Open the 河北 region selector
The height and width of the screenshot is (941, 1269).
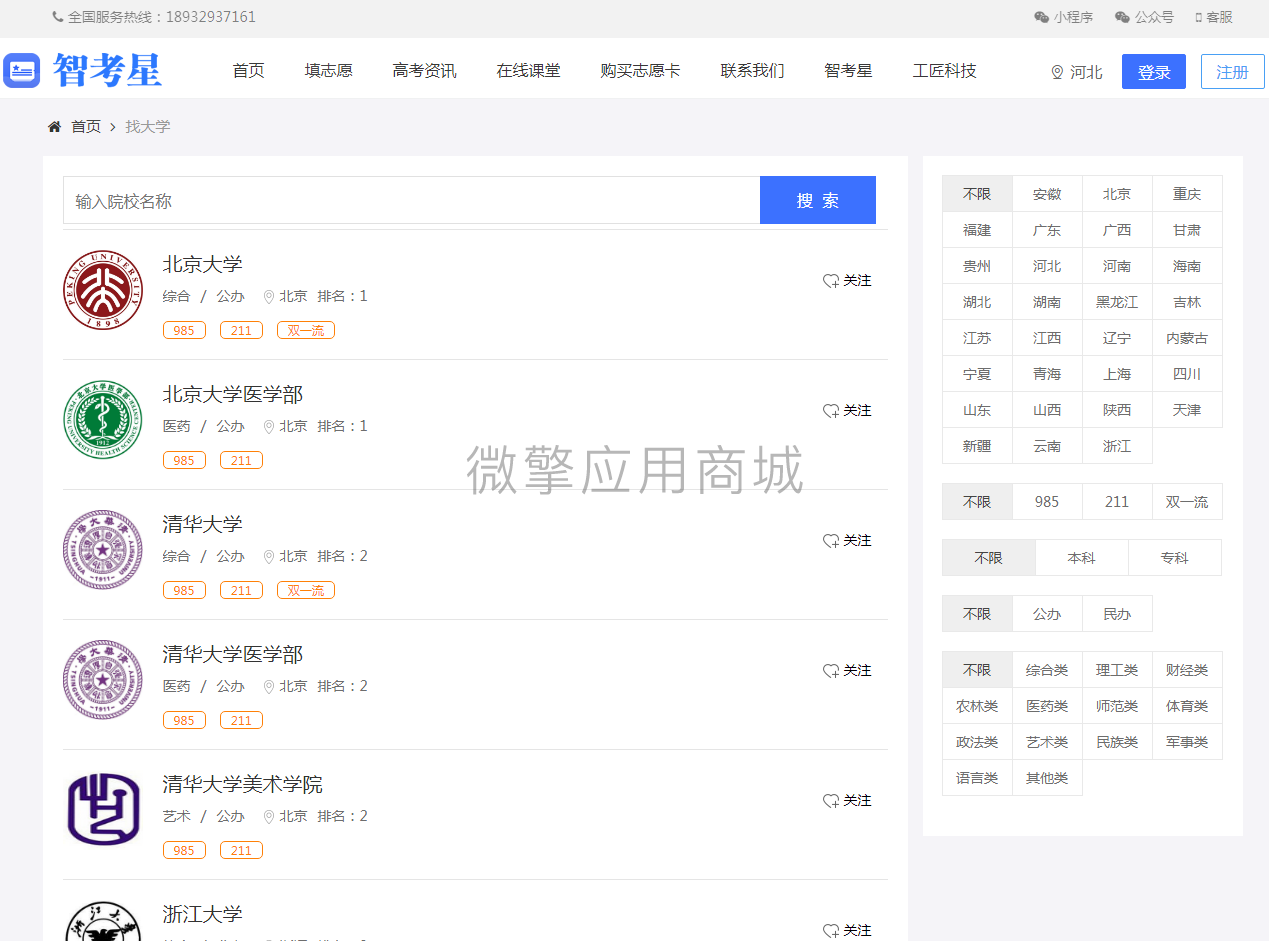1077,72
